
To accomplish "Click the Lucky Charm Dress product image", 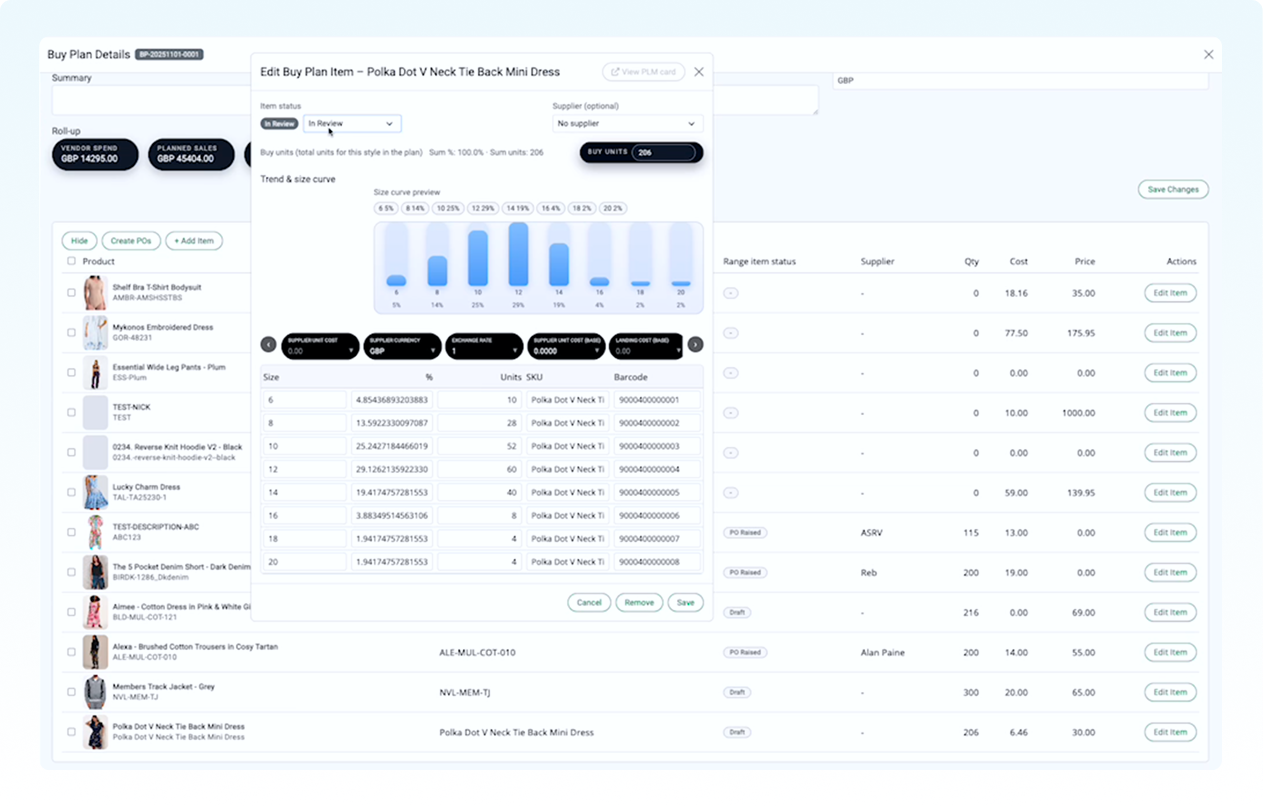I will tap(95, 492).
